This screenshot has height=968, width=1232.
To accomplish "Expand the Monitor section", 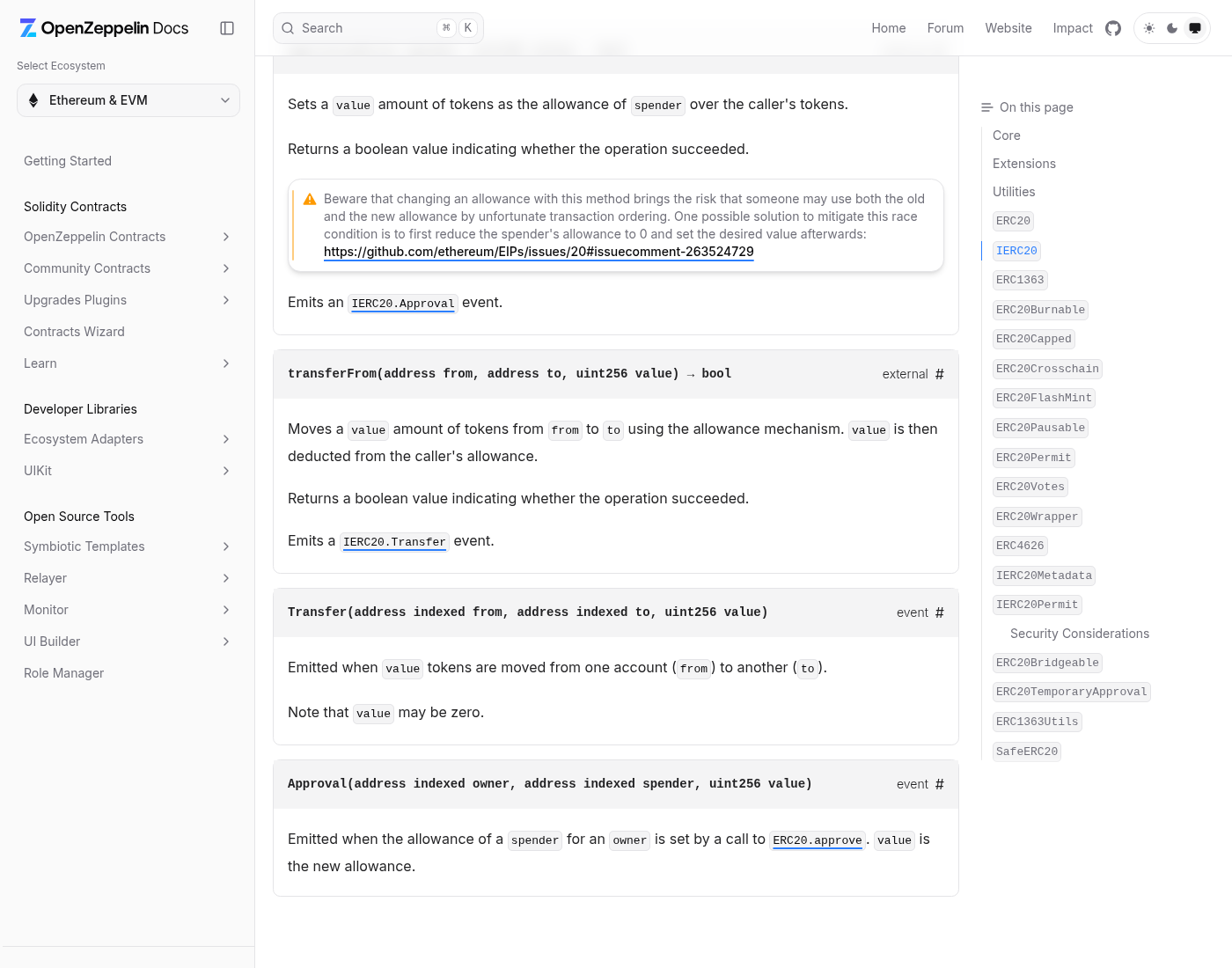I will pos(226,610).
